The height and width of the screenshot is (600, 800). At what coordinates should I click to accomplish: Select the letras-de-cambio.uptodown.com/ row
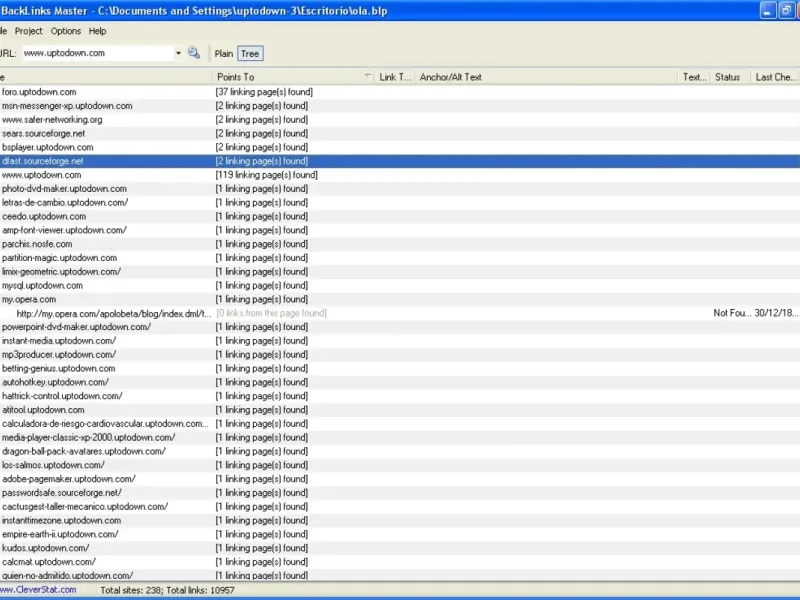[x=400, y=203]
